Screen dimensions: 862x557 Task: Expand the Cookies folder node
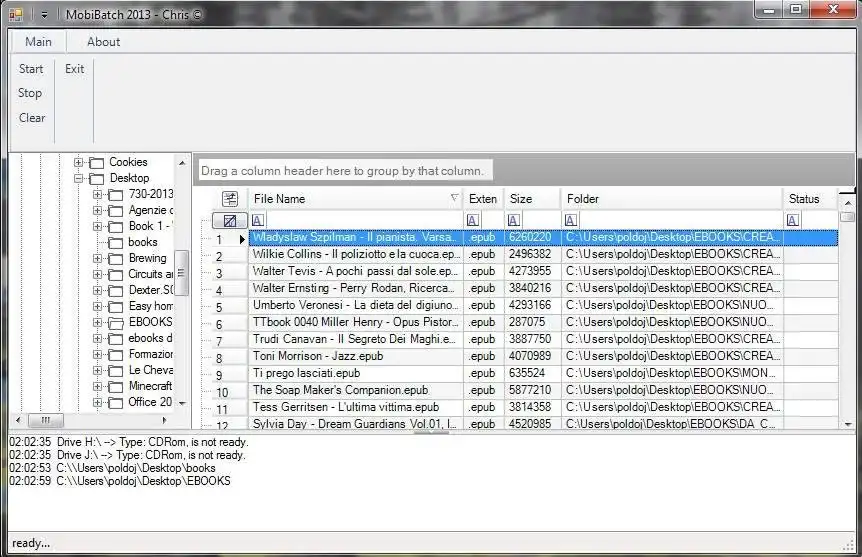pos(79,162)
